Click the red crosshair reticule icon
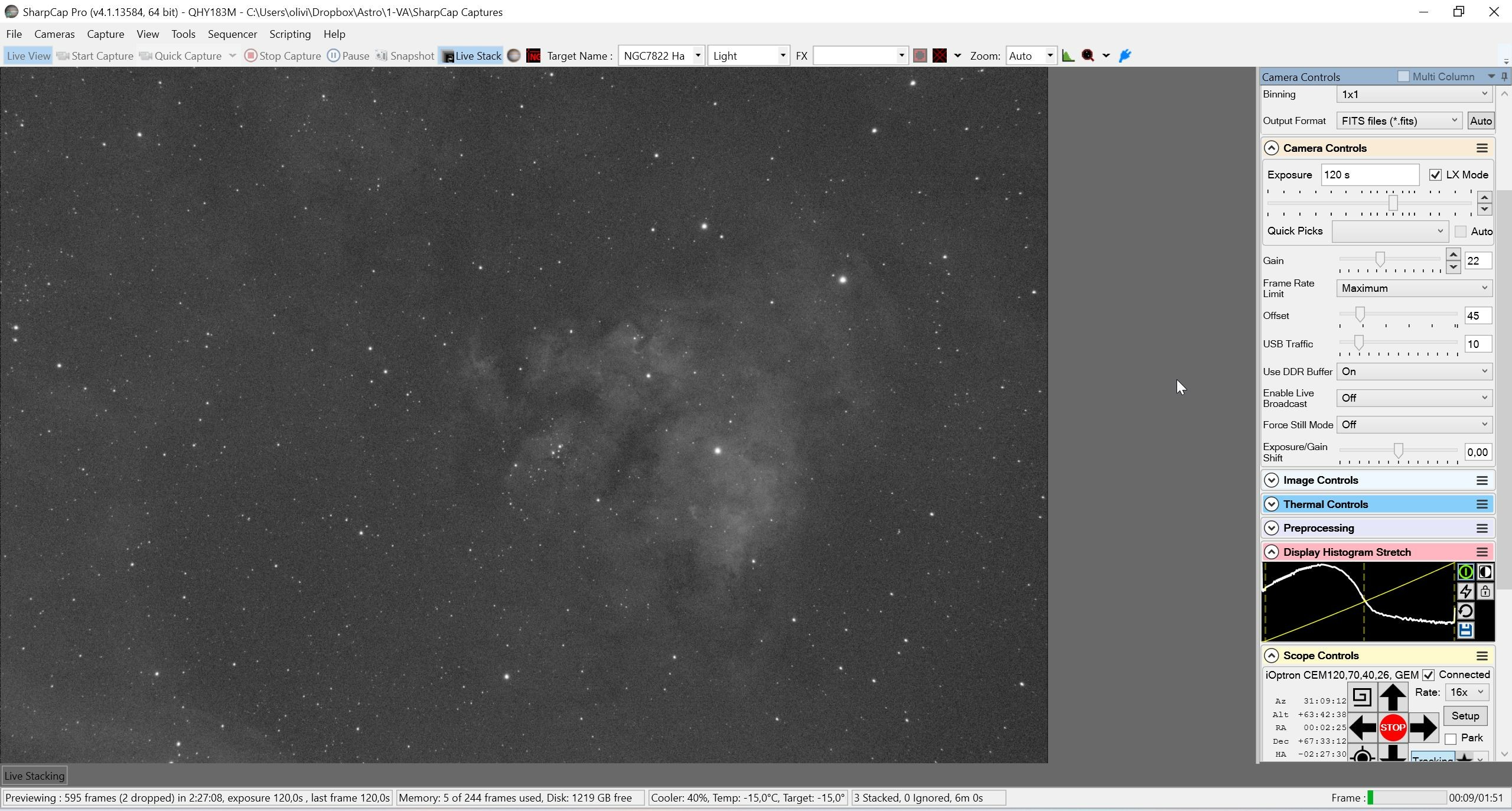The image size is (1512, 811). tap(940, 56)
